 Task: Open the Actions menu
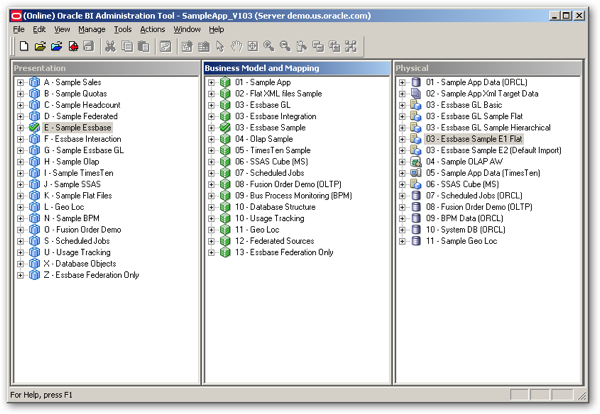point(152,29)
